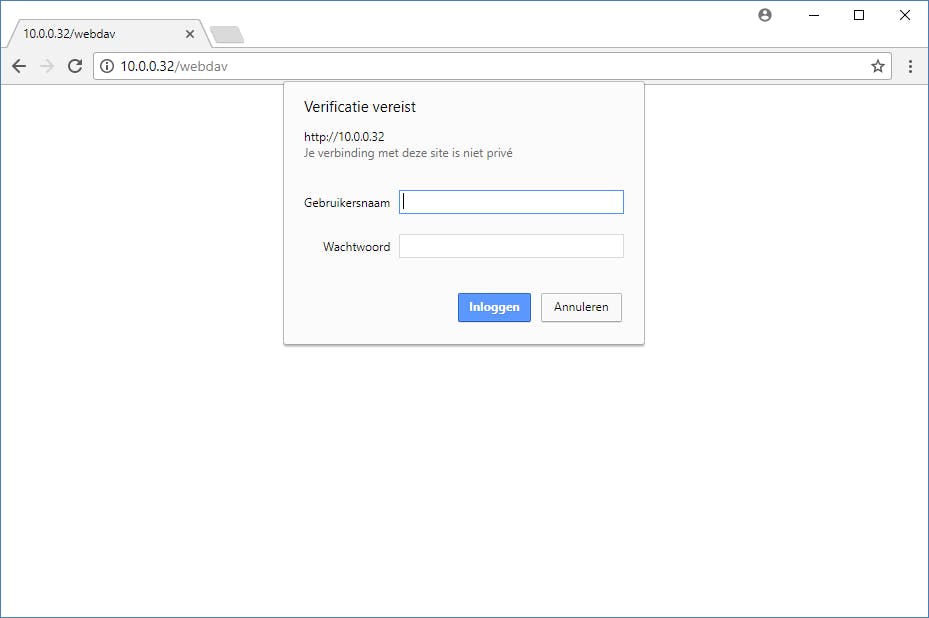This screenshot has width=929, height=618.
Task: View site info via the circled i icon
Action: click(107, 66)
